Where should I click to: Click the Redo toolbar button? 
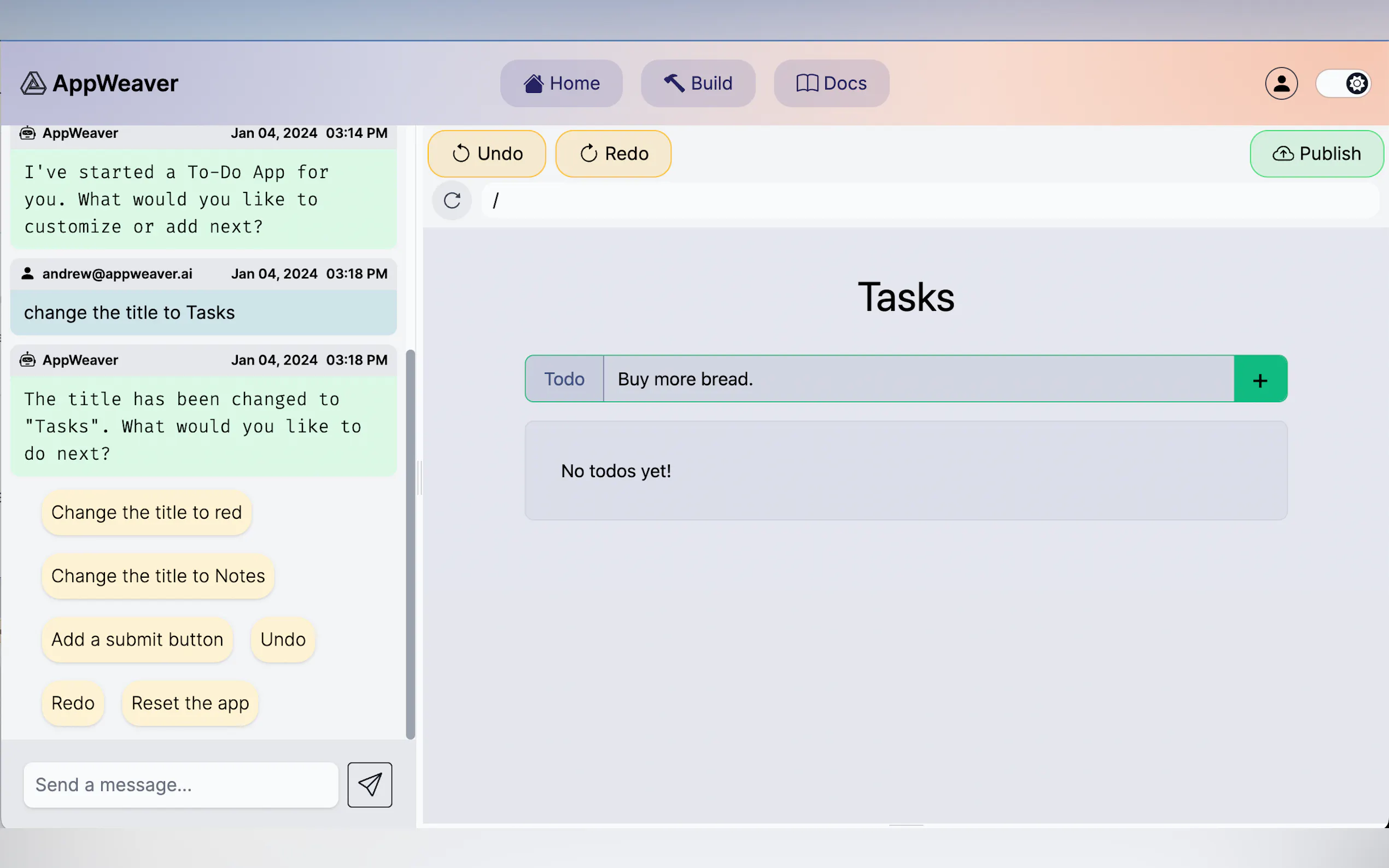tap(613, 154)
